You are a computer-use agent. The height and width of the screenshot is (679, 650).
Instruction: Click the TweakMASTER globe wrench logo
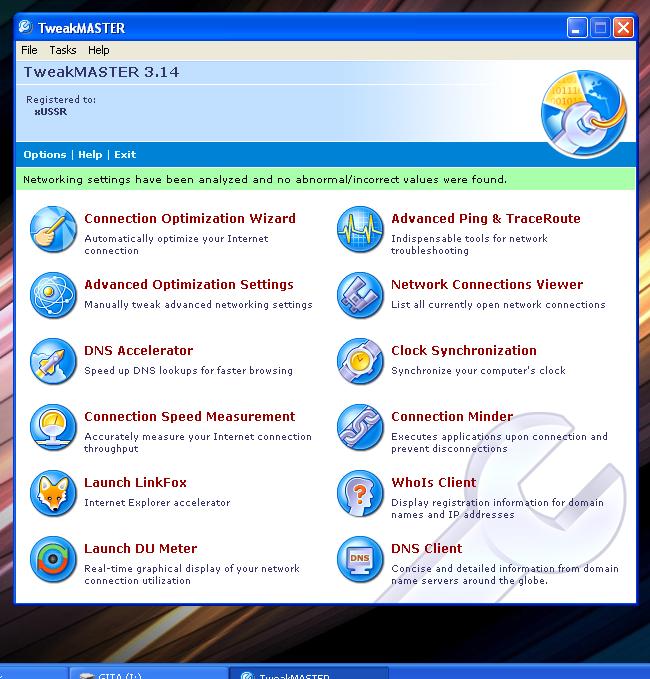[x=584, y=113]
